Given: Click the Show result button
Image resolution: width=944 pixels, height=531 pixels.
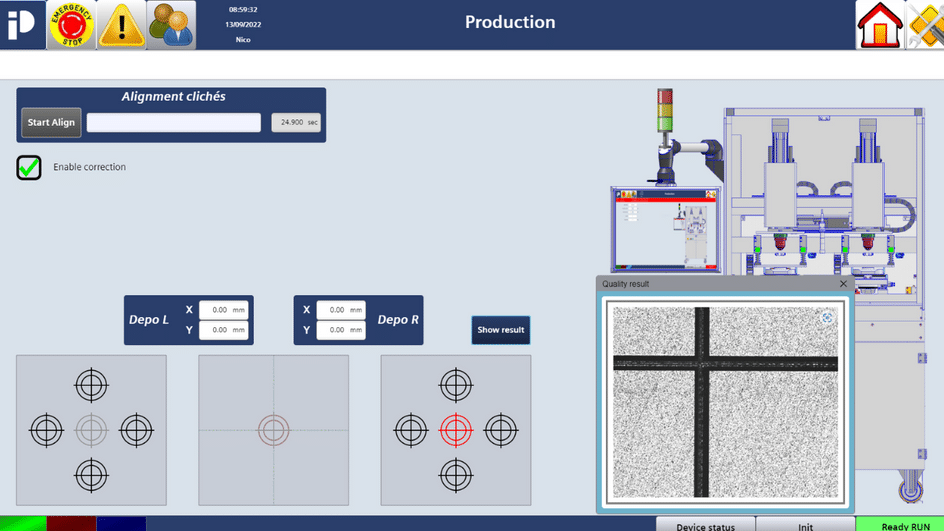Looking at the screenshot, I should coord(501,330).
